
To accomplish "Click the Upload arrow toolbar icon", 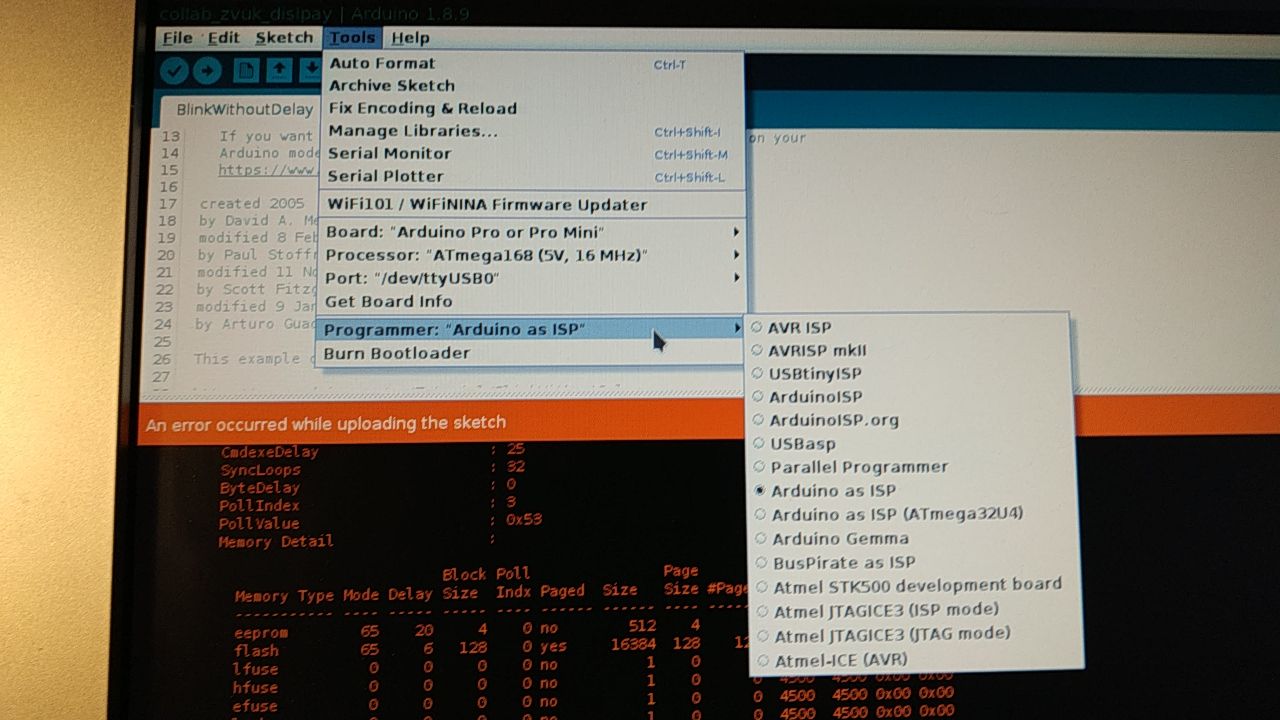I will [x=207, y=70].
